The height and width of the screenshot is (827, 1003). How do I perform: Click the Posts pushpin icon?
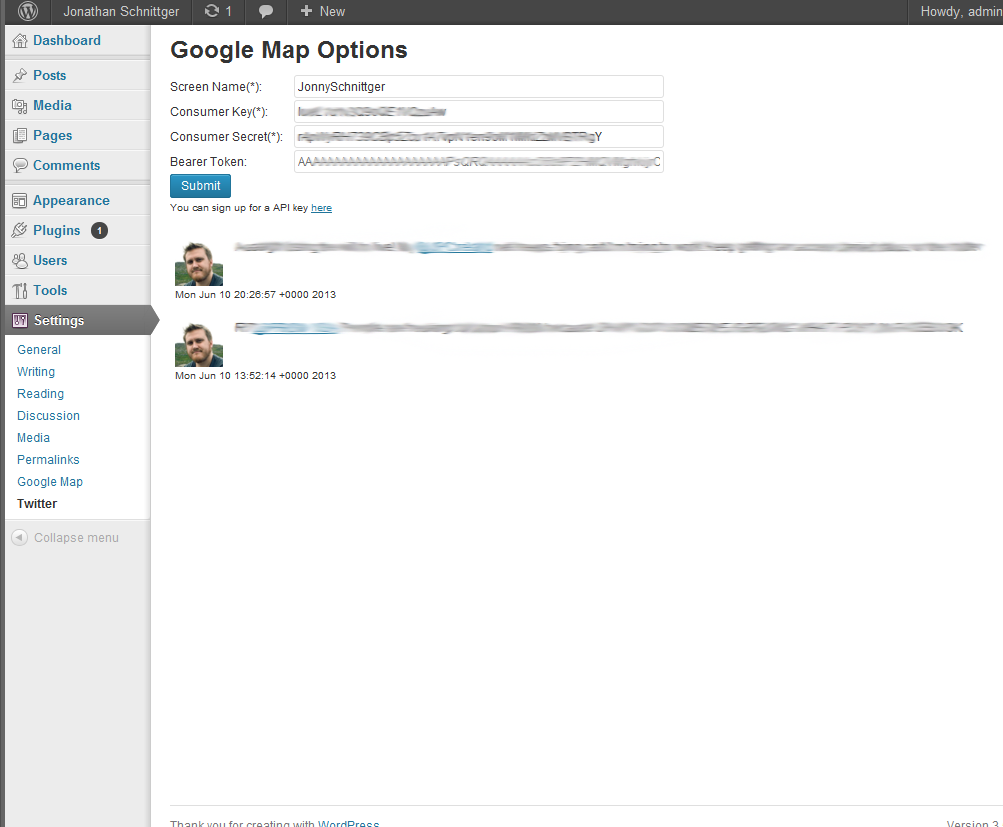[20, 75]
